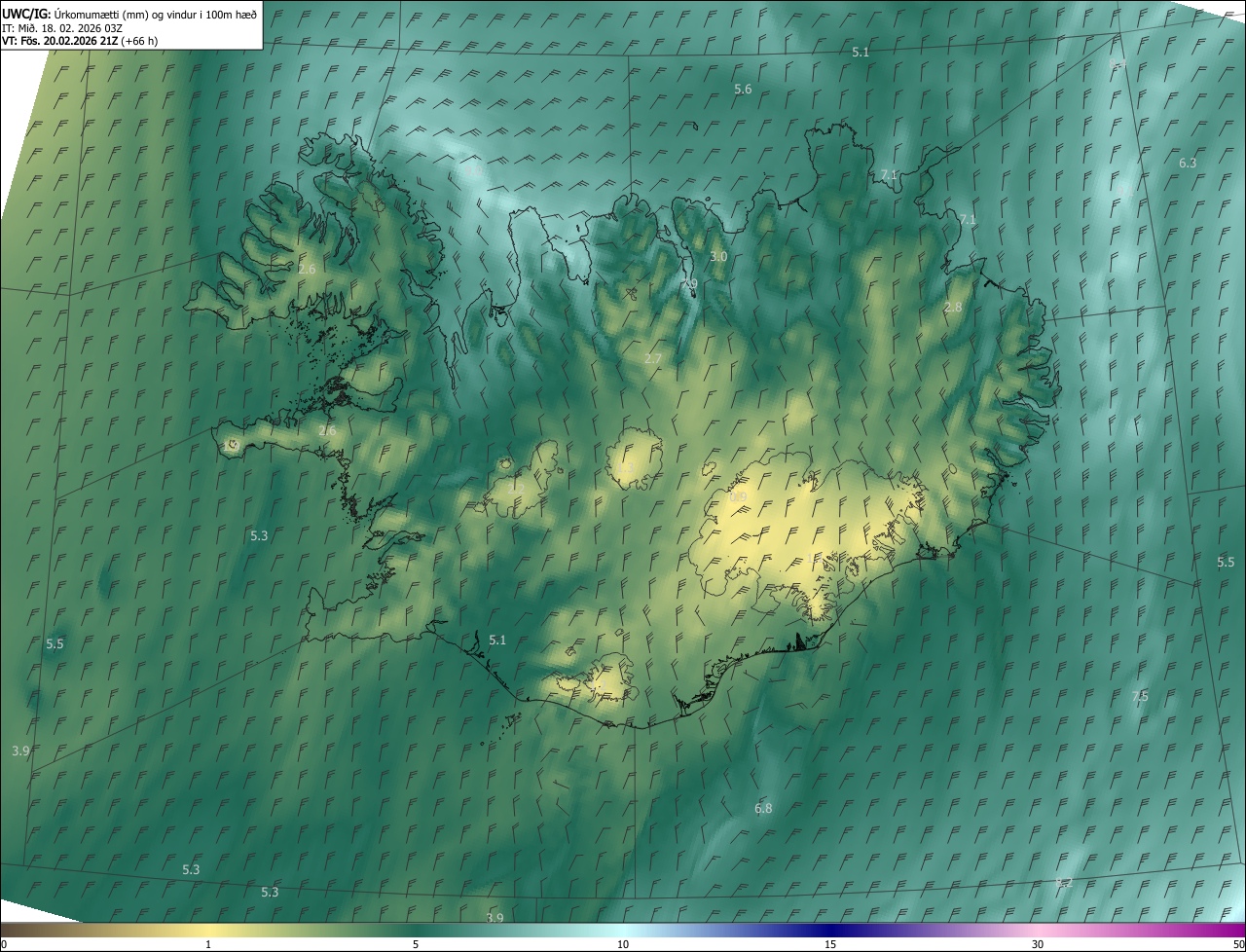Click the 6.8 value label on the map
1246x952 pixels.
pos(763,808)
